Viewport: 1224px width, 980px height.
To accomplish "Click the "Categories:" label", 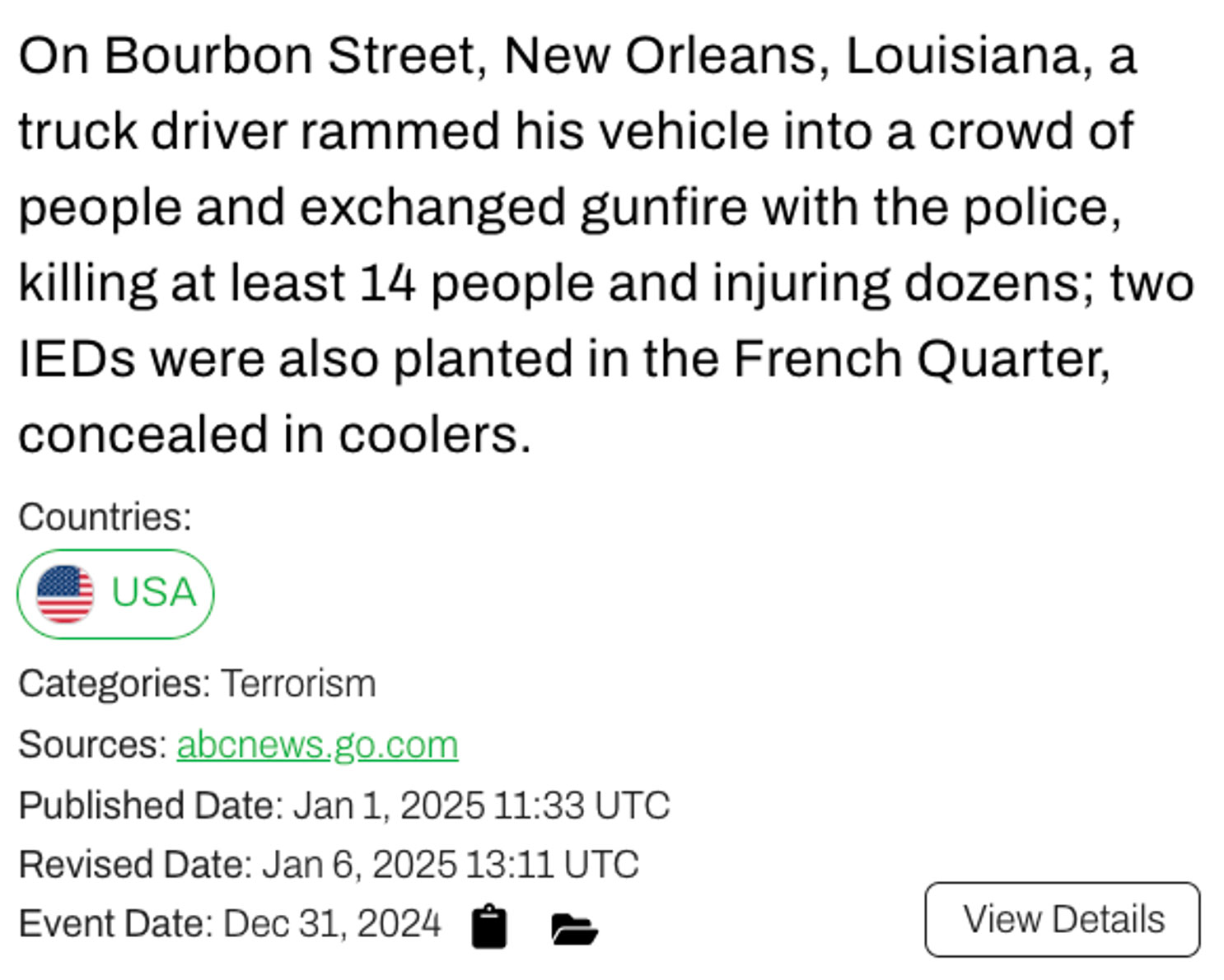I will [x=114, y=684].
